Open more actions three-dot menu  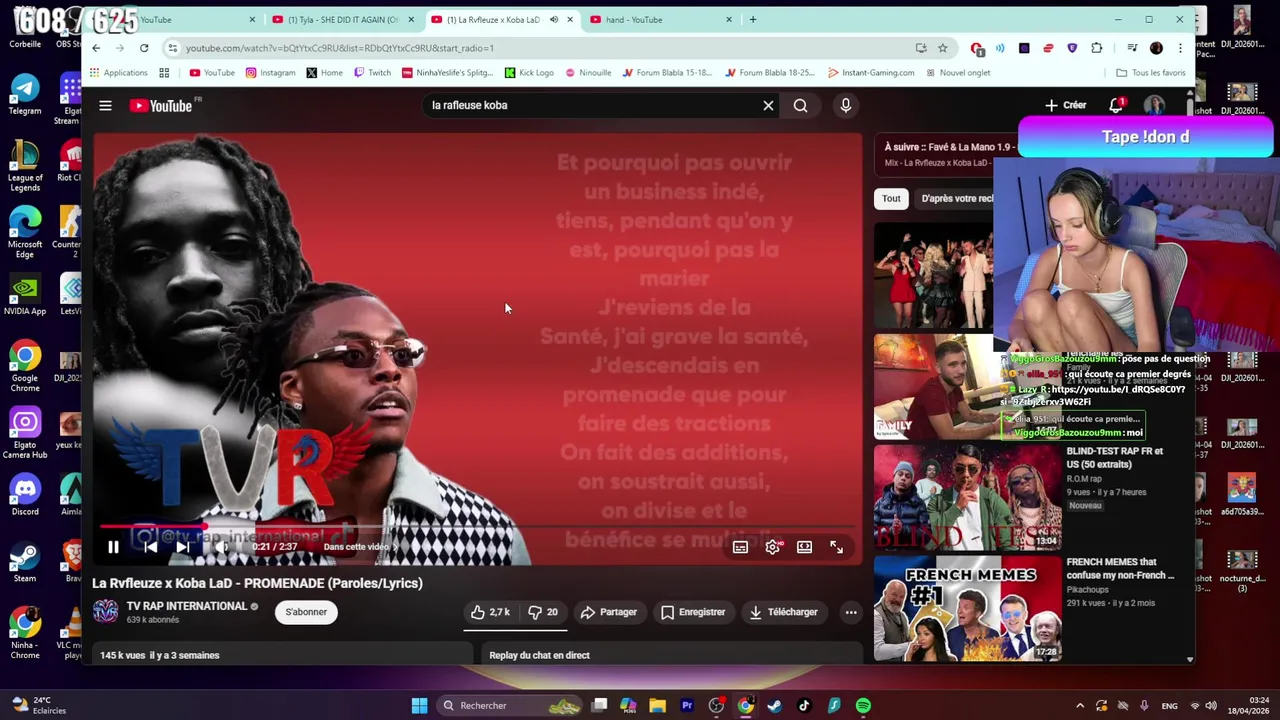click(851, 612)
